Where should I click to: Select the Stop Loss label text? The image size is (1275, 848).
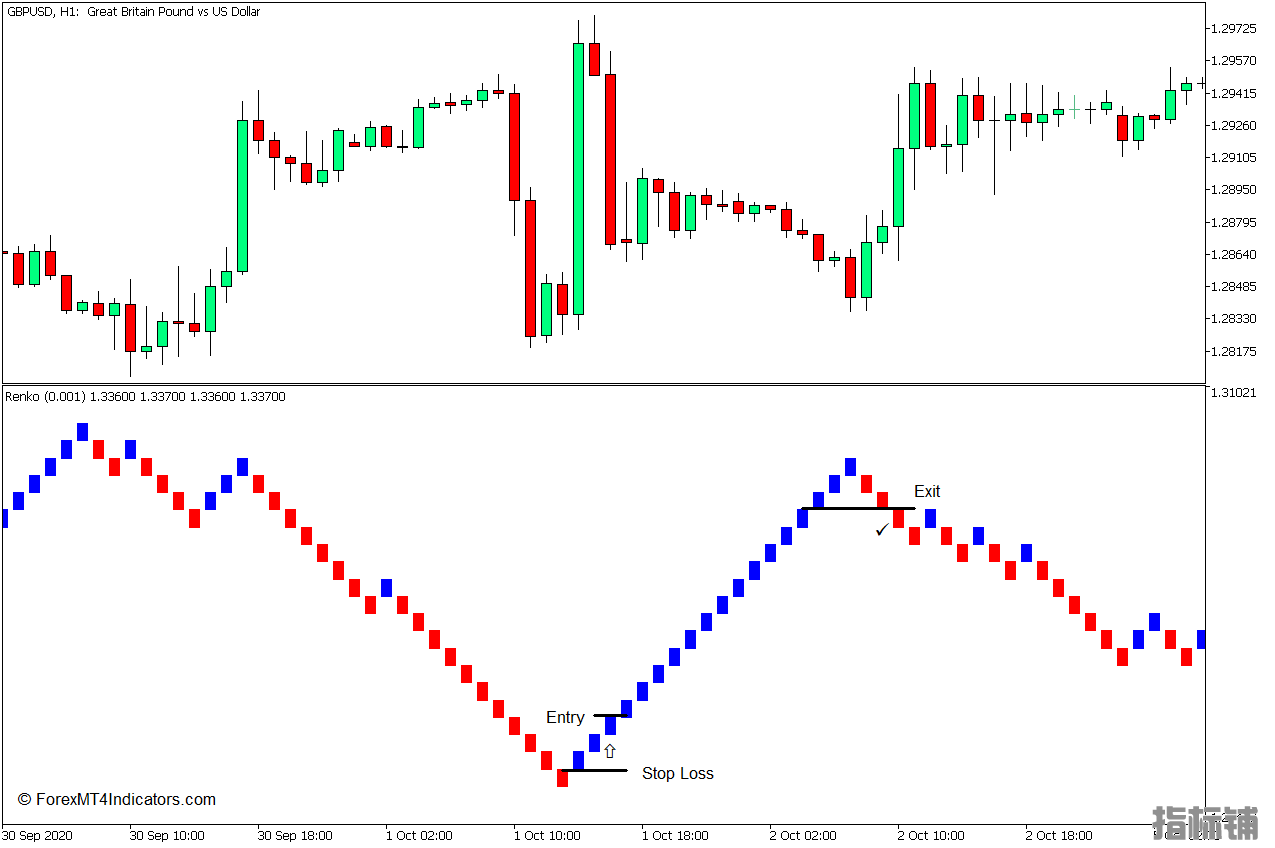pyautogui.click(x=678, y=773)
